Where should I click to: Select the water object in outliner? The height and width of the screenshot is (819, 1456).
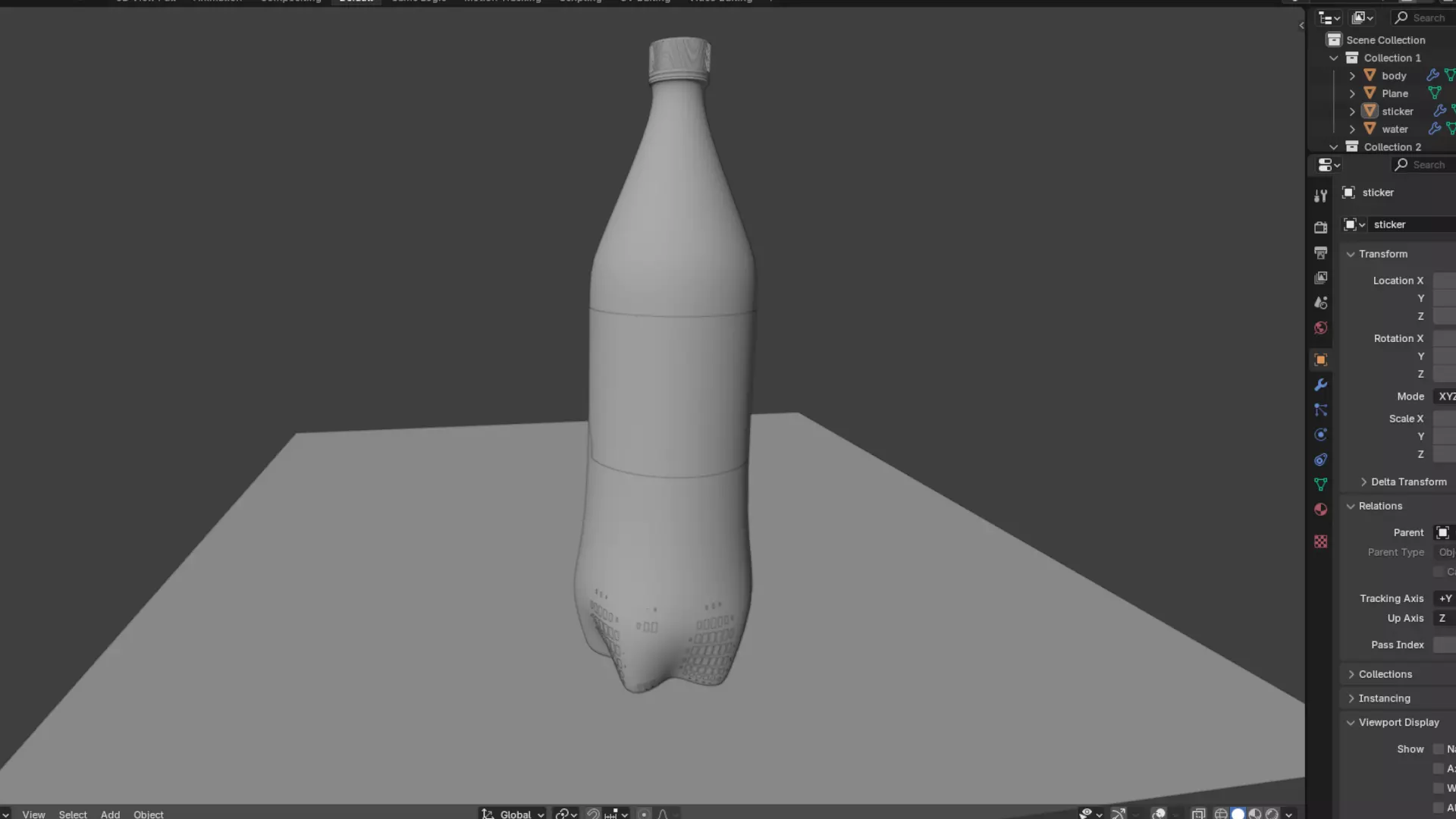click(1395, 129)
